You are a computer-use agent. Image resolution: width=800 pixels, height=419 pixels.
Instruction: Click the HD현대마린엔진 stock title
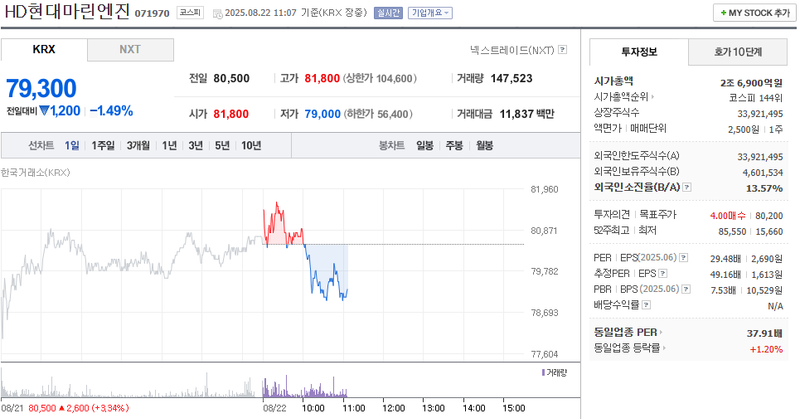tap(67, 12)
